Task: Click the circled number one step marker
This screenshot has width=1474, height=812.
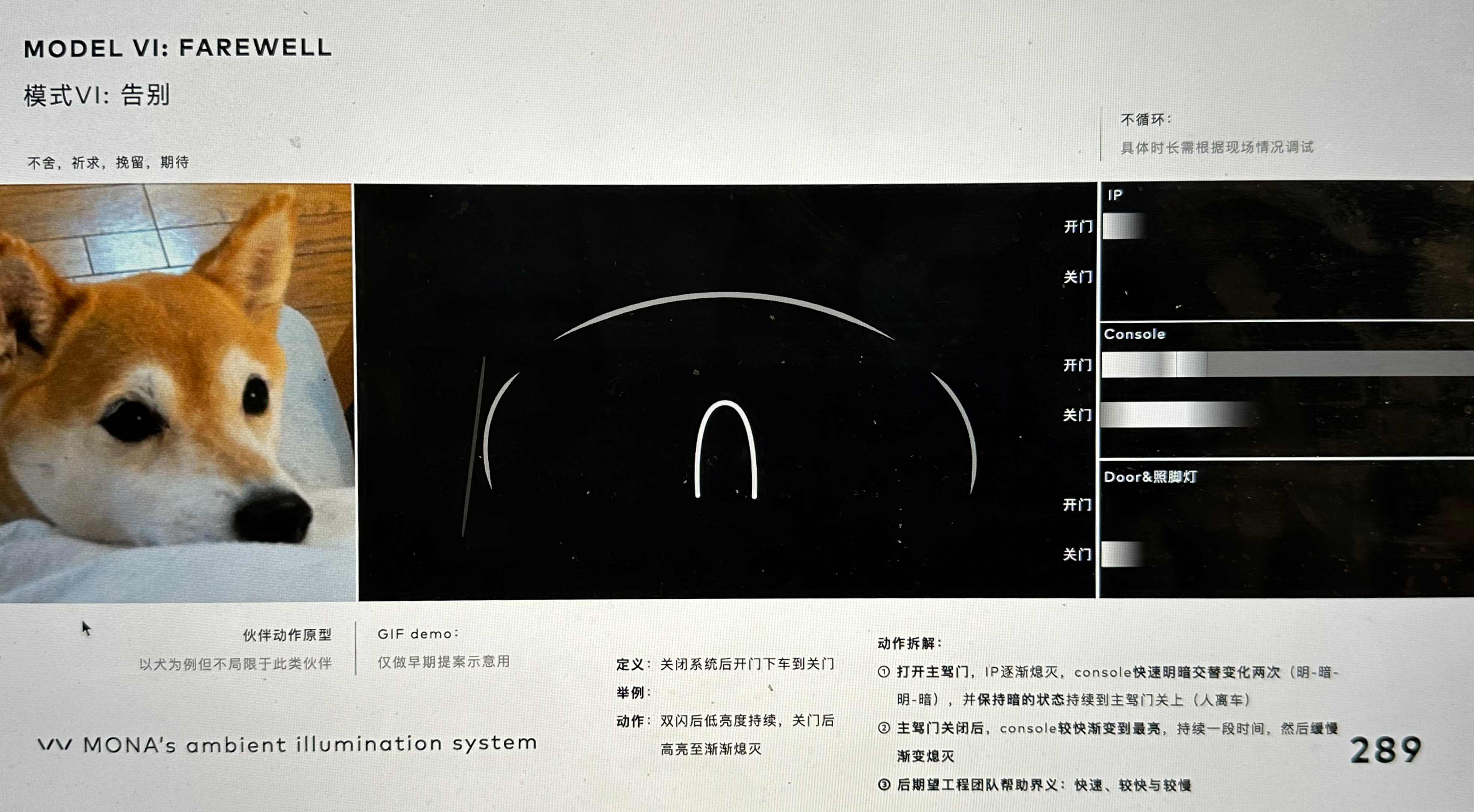Action: tap(884, 672)
